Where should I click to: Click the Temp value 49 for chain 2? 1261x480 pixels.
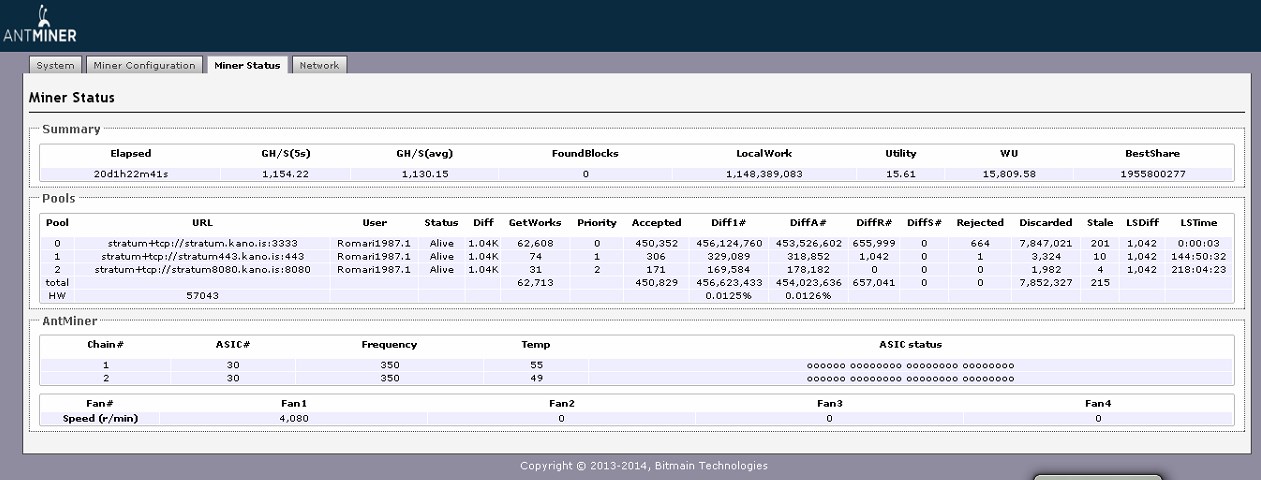point(536,378)
